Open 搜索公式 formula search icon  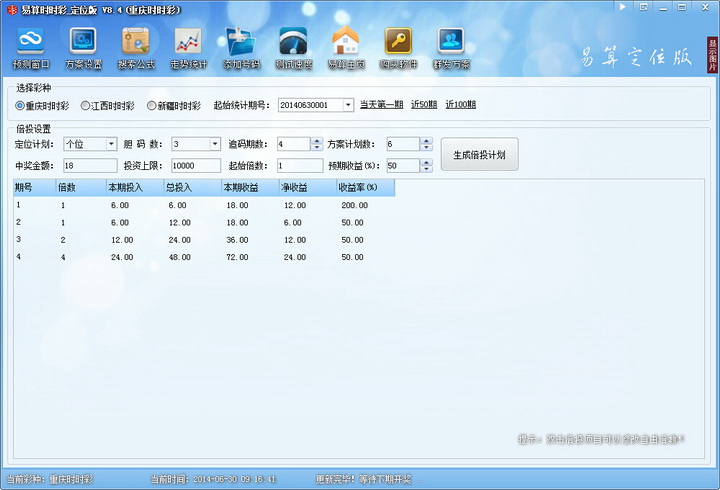pyautogui.click(x=135, y=42)
